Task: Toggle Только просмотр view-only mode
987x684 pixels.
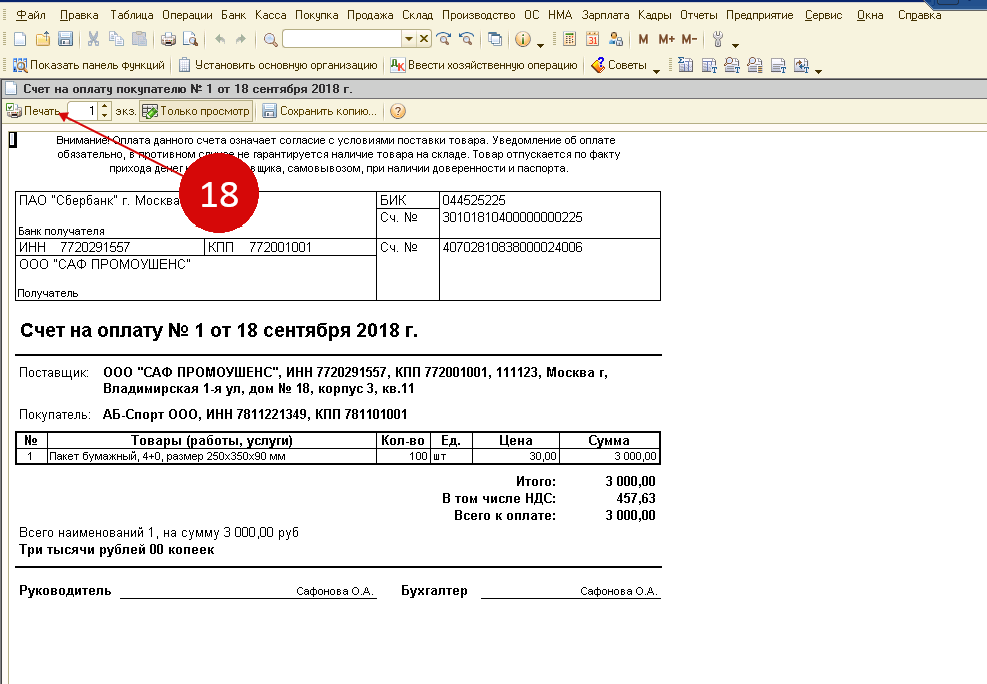Action: coord(196,111)
